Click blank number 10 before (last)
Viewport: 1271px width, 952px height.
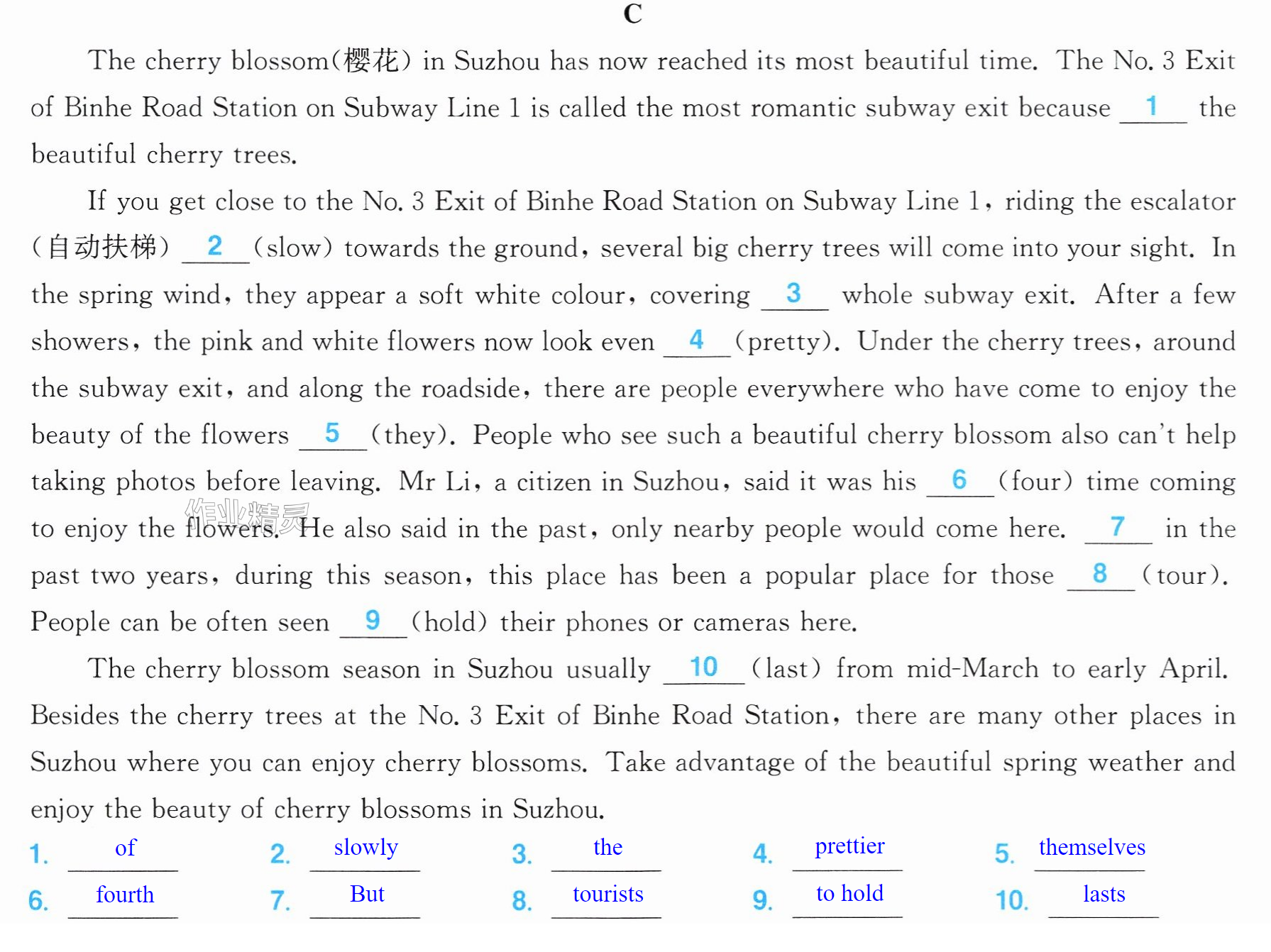pyautogui.click(x=703, y=668)
